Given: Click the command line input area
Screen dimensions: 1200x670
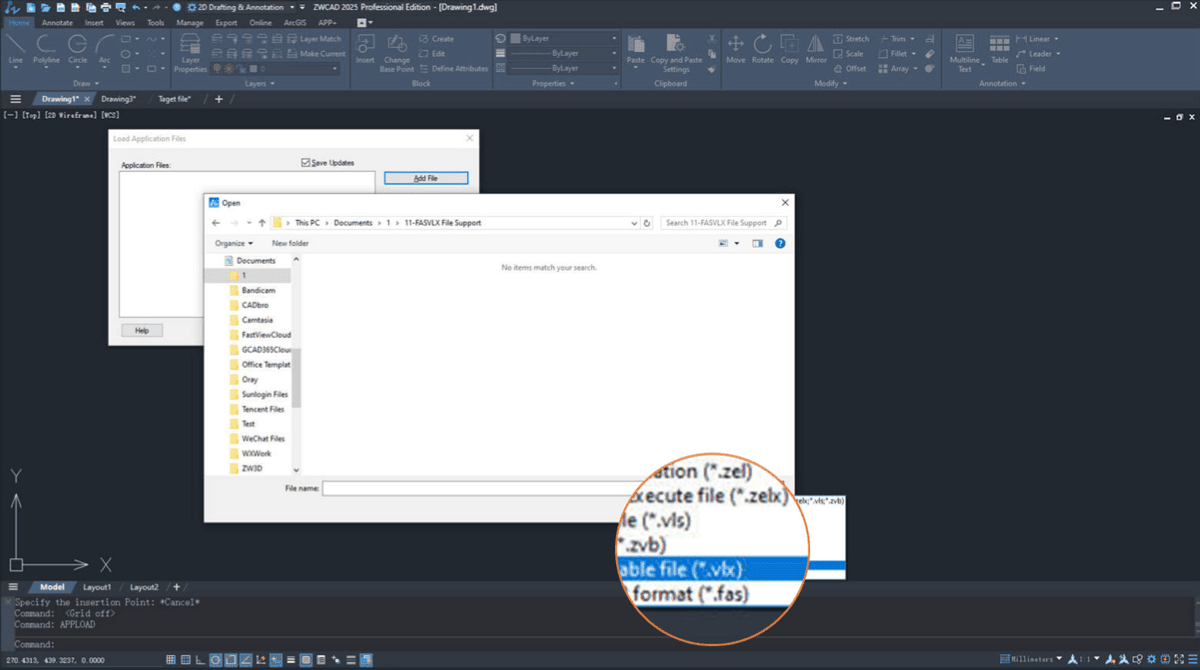Looking at the screenshot, I should tap(600, 645).
